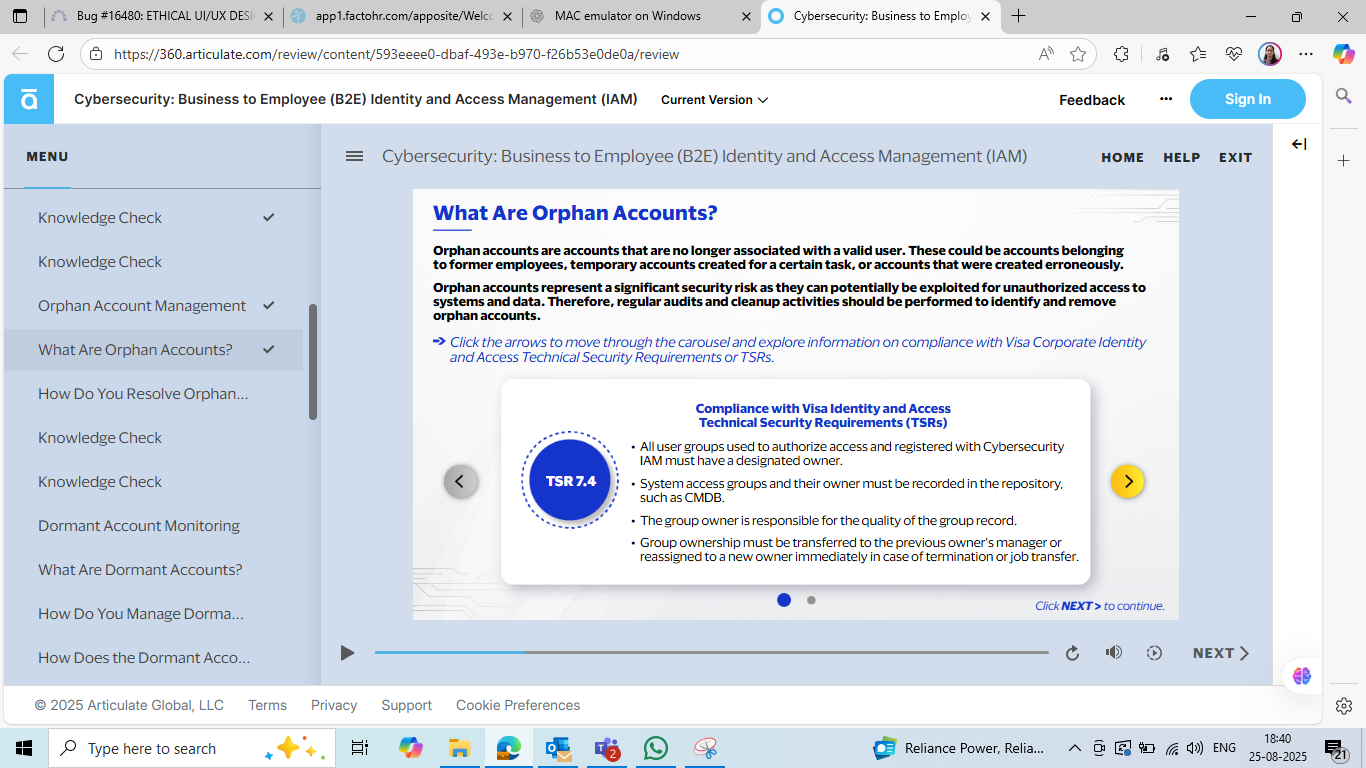The image size is (1366, 768).
Task: Select the second carousel dot indicator
Action: 811,600
